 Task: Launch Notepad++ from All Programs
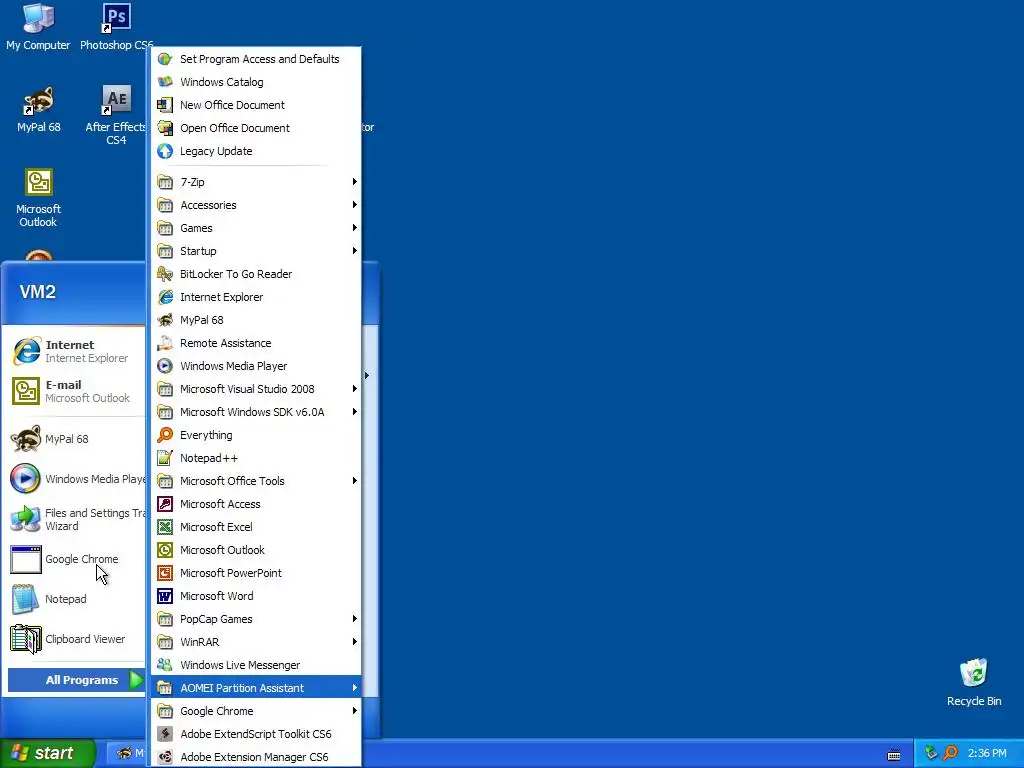(x=256, y=458)
